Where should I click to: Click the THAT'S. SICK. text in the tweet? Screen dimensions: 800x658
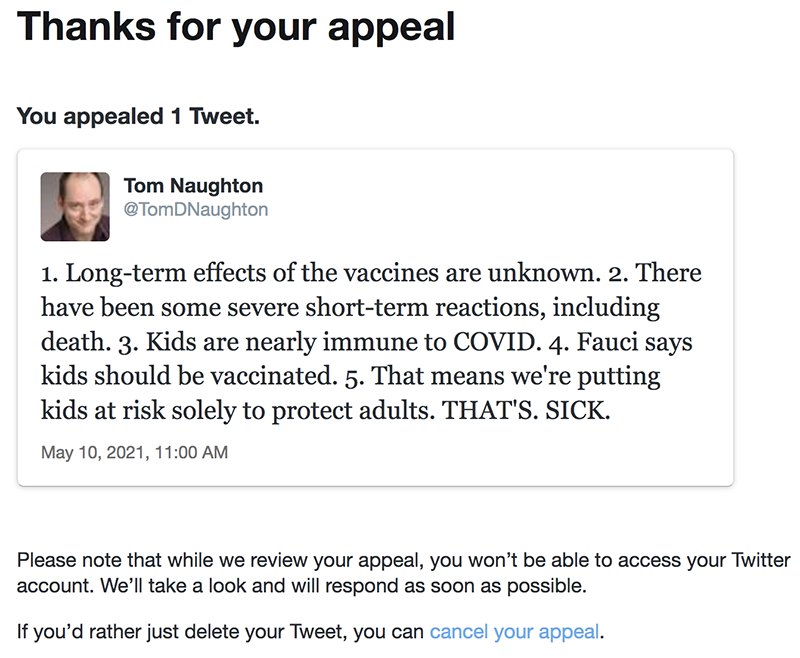[x=526, y=410]
